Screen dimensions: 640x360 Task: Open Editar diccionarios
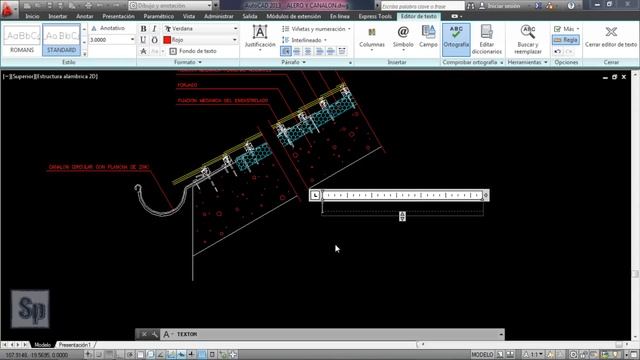point(487,39)
